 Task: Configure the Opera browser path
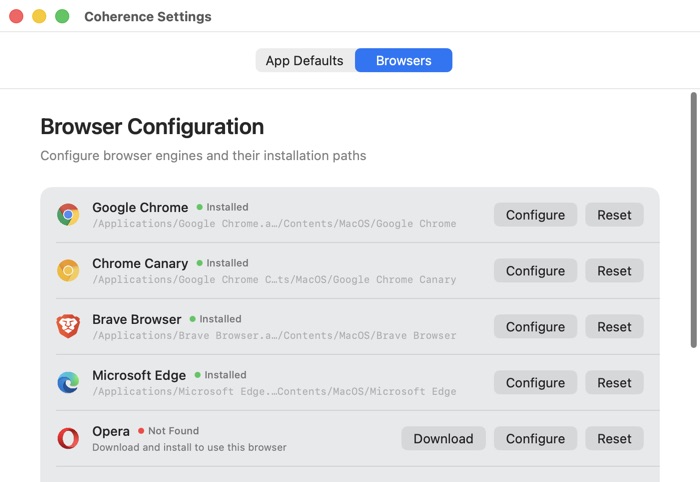(x=535, y=438)
